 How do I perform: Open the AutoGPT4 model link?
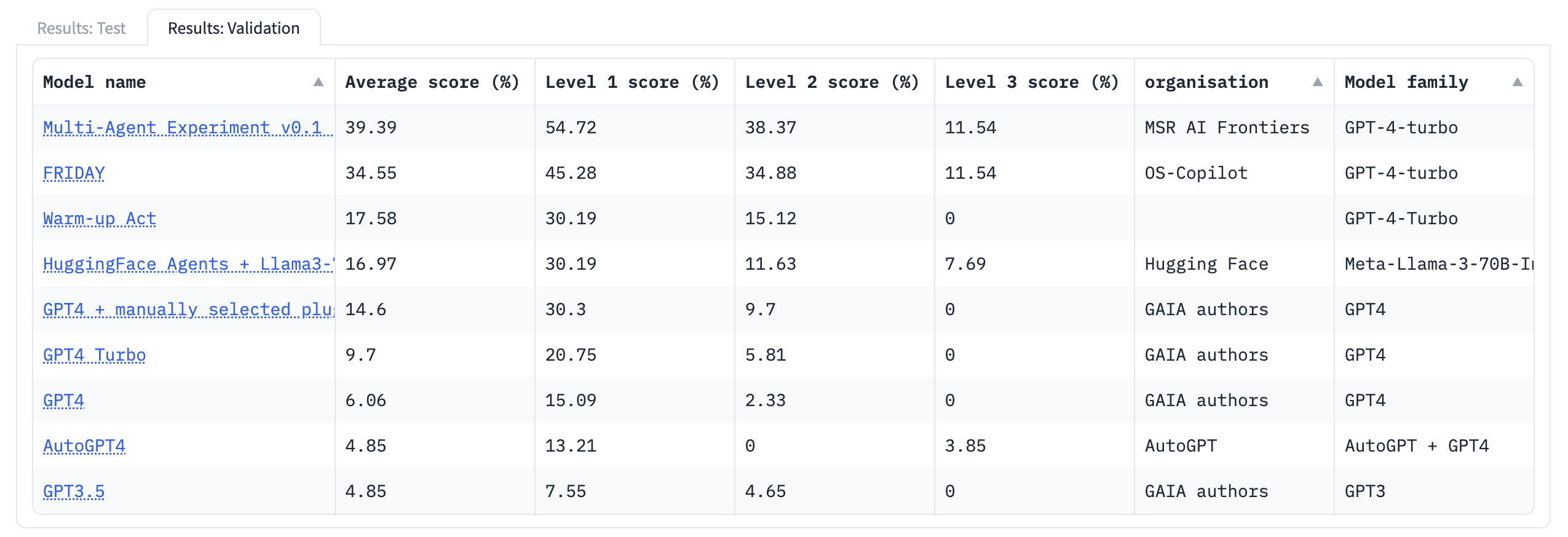84,445
